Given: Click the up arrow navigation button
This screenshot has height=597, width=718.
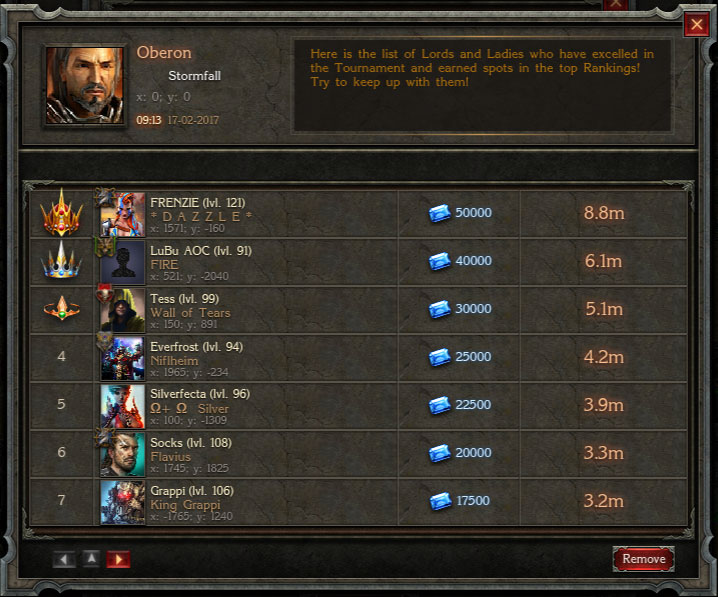Looking at the screenshot, I should (91, 559).
